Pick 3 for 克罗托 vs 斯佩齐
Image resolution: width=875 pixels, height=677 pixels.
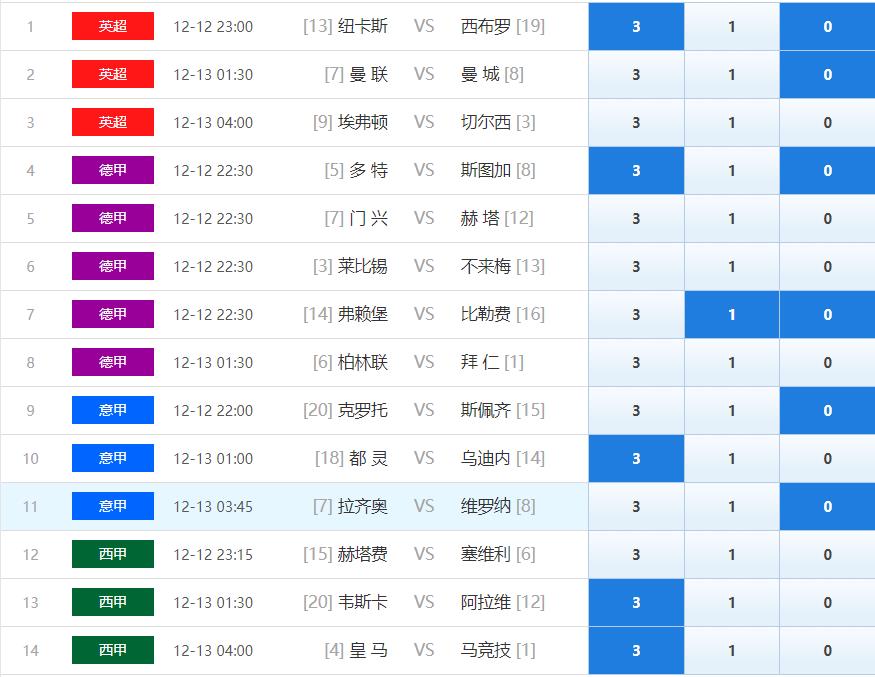tap(636, 410)
